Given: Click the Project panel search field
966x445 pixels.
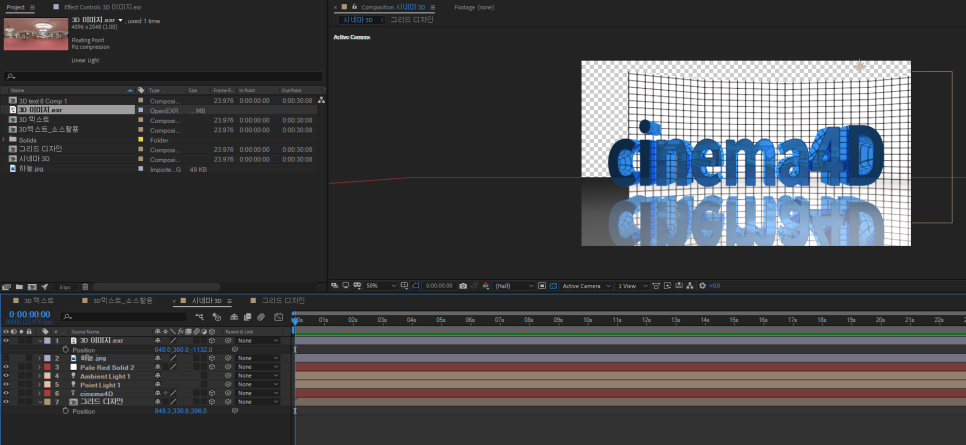Looking at the screenshot, I should point(163,76).
